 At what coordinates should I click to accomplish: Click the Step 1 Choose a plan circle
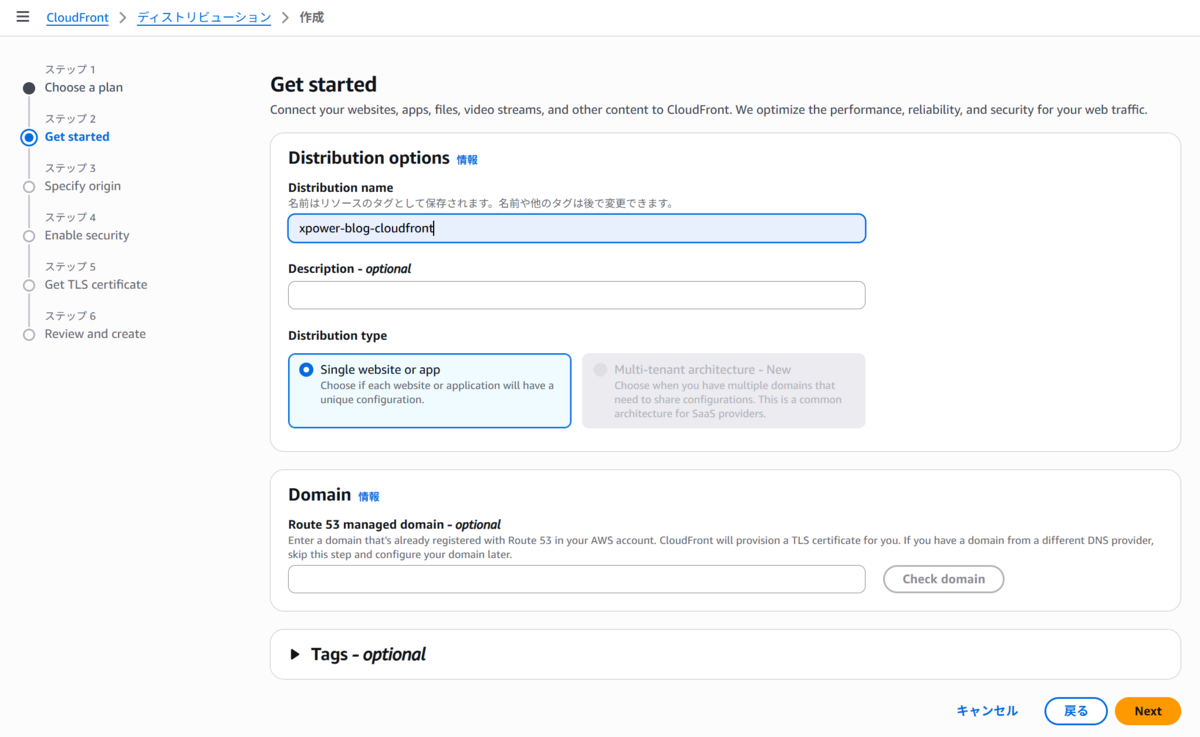(x=29, y=88)
